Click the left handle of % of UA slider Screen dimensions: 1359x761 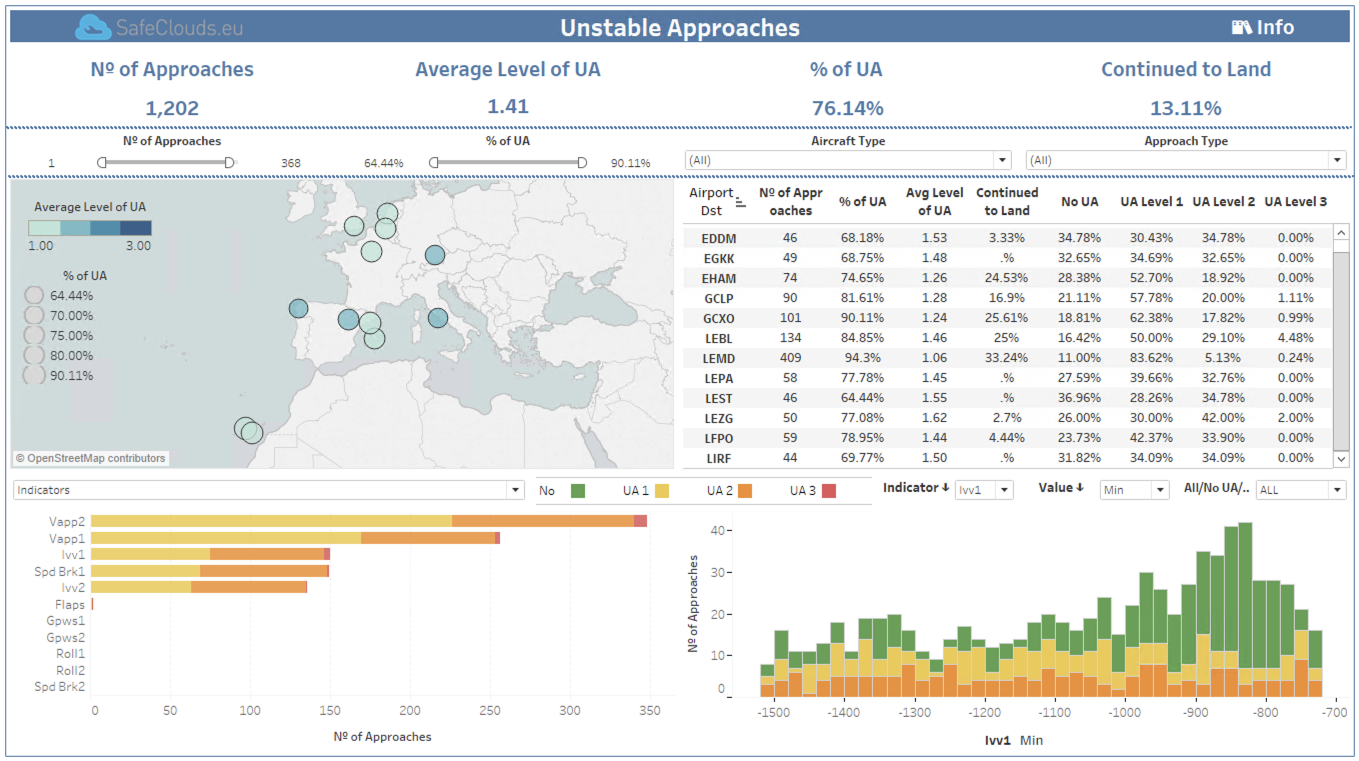click(x=434, y=162)
